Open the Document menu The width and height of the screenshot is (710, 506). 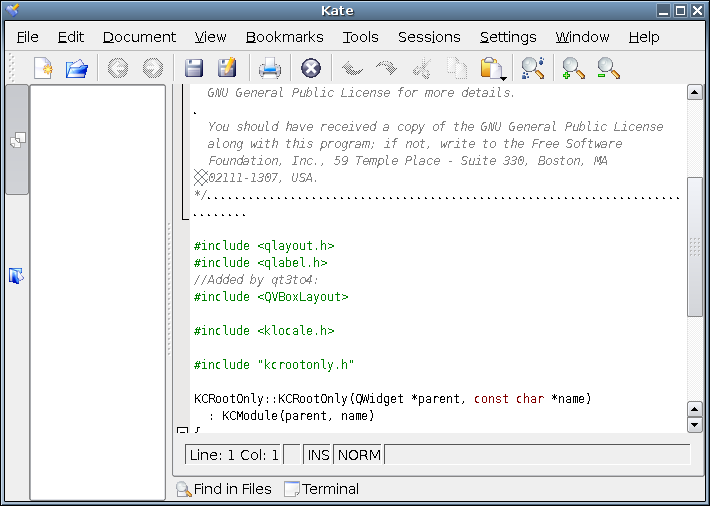139,37
